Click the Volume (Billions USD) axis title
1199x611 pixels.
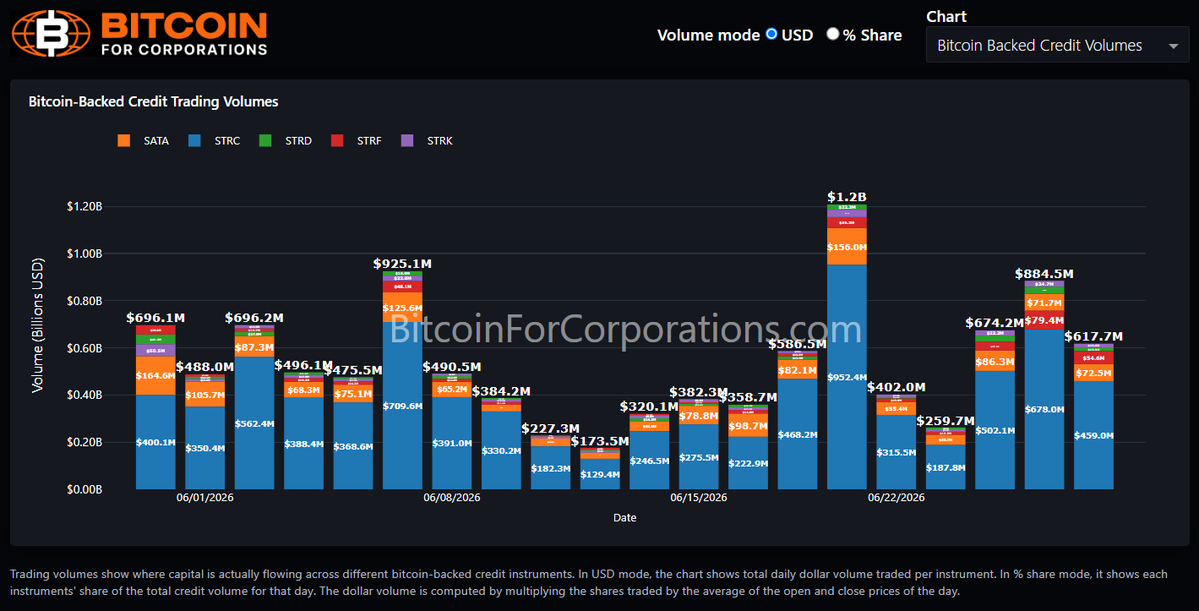click(37, 326)
